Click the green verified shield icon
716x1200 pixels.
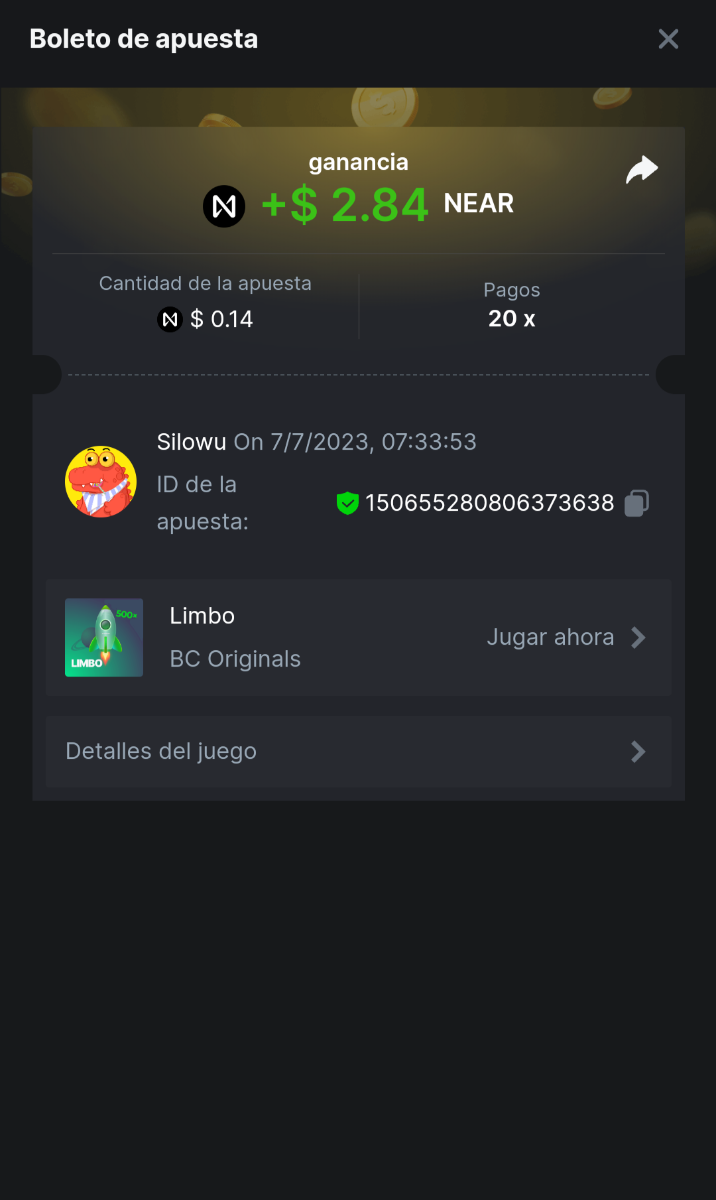347,504
